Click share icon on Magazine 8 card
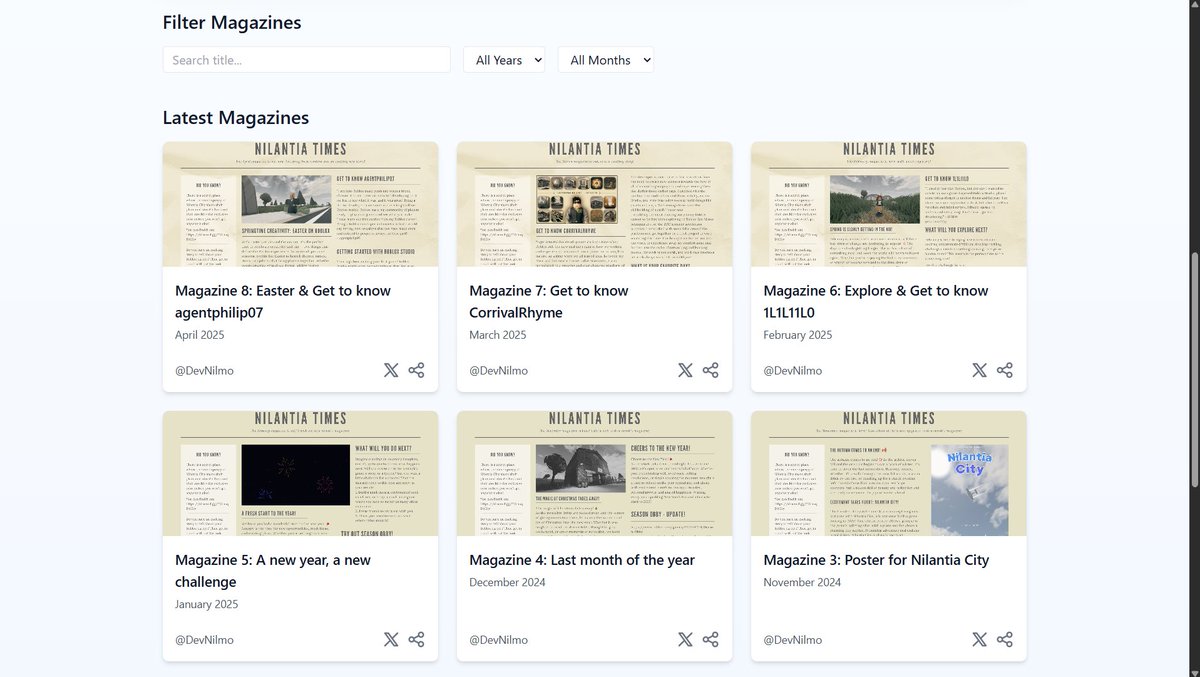The width and height of the screenshot is (1200, 677). [x=417, y=370]
